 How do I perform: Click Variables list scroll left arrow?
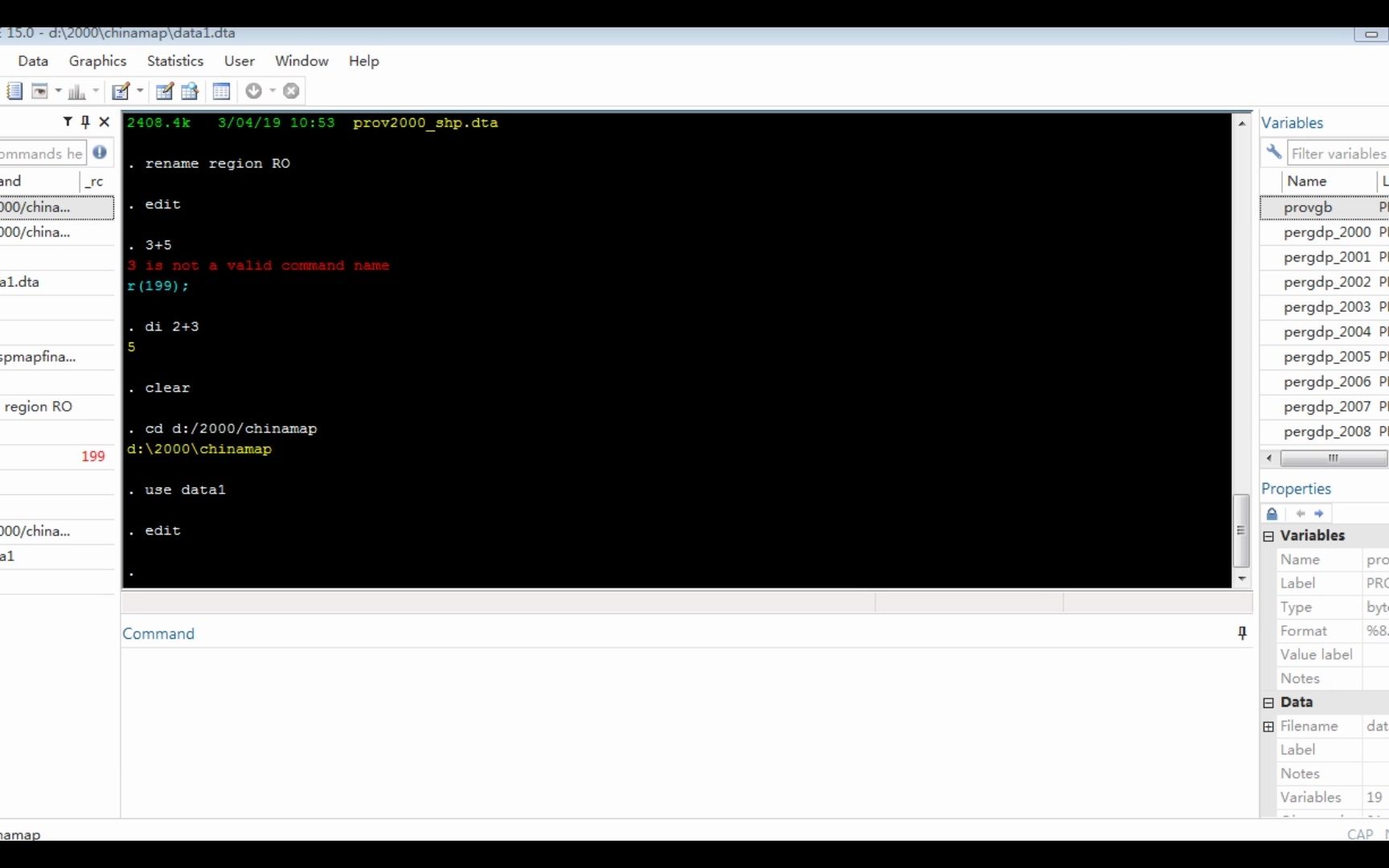[1269, 458]
